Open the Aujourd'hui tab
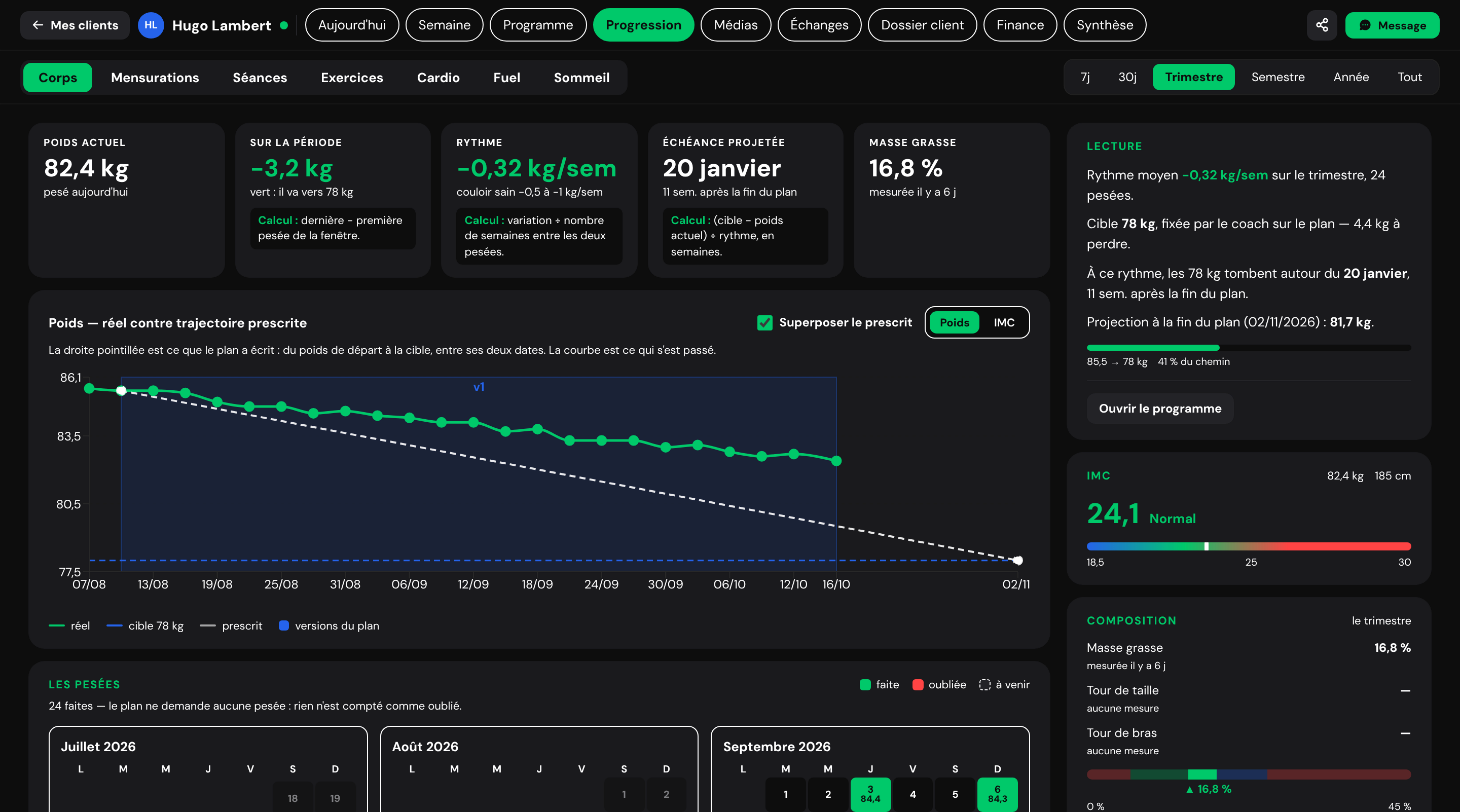 352,25
